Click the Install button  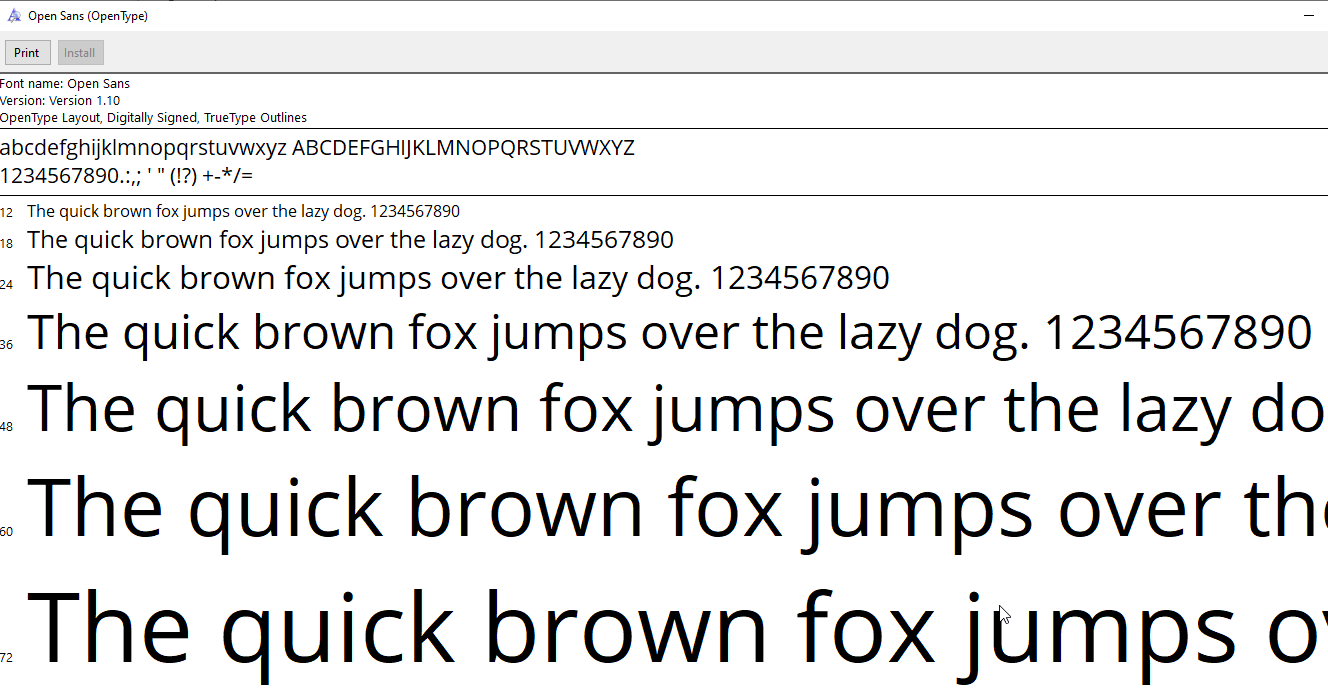[80, 52]
